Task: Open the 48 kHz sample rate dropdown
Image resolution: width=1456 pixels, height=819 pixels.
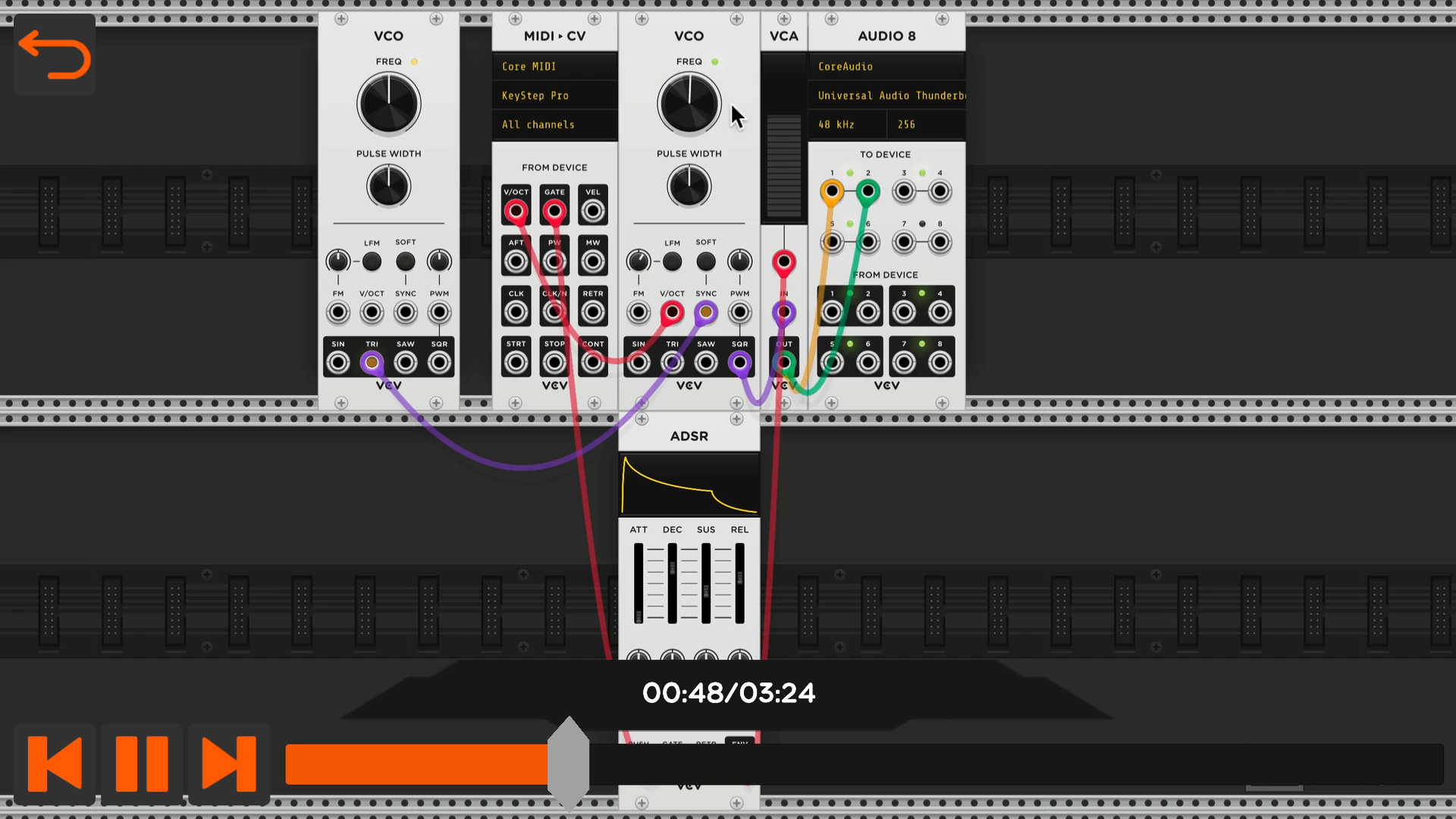Action: pyautogui.click(x=847, y=124)
